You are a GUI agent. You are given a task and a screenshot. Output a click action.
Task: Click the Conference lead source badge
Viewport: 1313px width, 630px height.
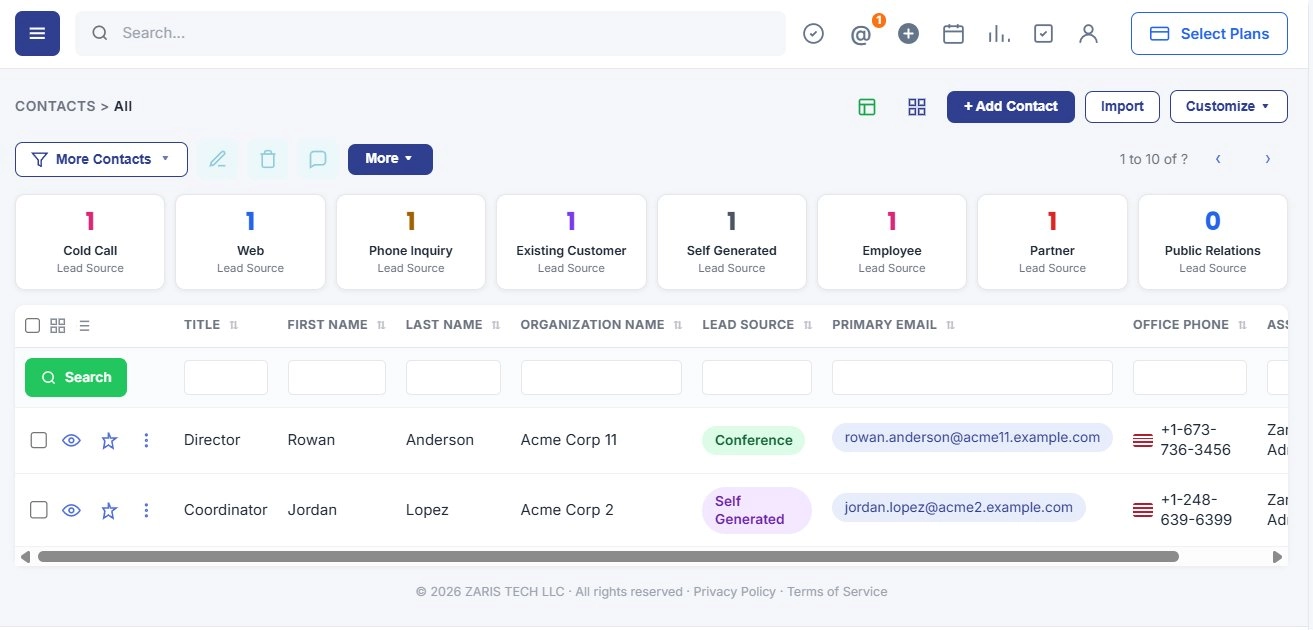point(753,440)
